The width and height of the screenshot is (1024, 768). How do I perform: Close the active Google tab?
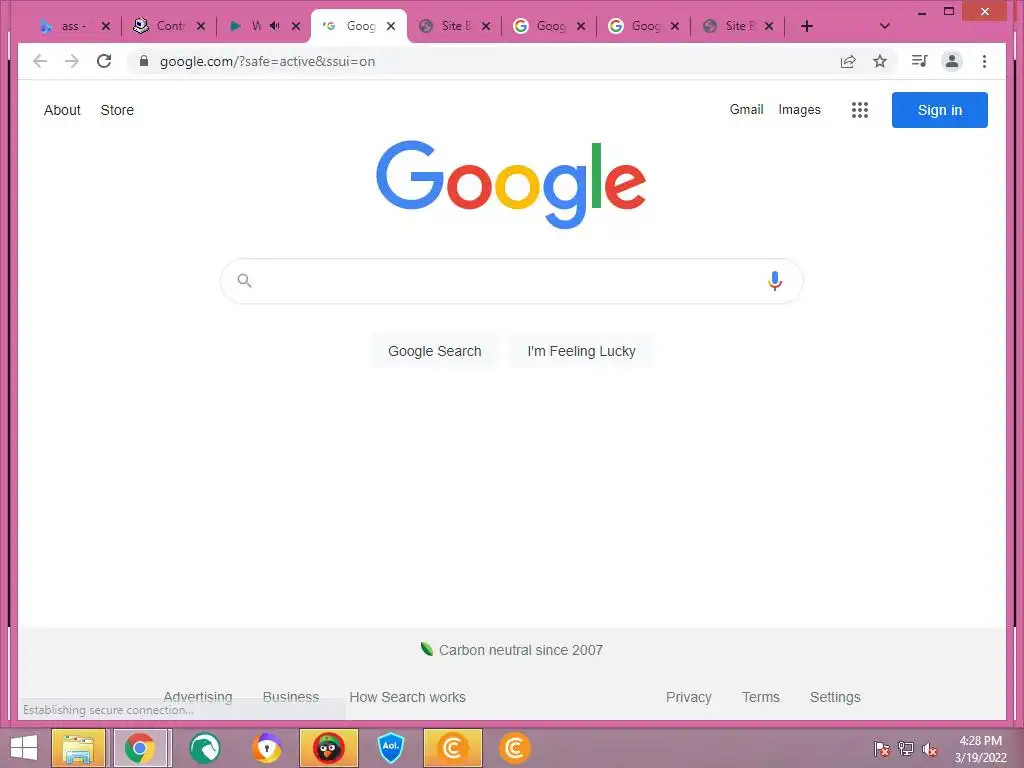[391, 26]
